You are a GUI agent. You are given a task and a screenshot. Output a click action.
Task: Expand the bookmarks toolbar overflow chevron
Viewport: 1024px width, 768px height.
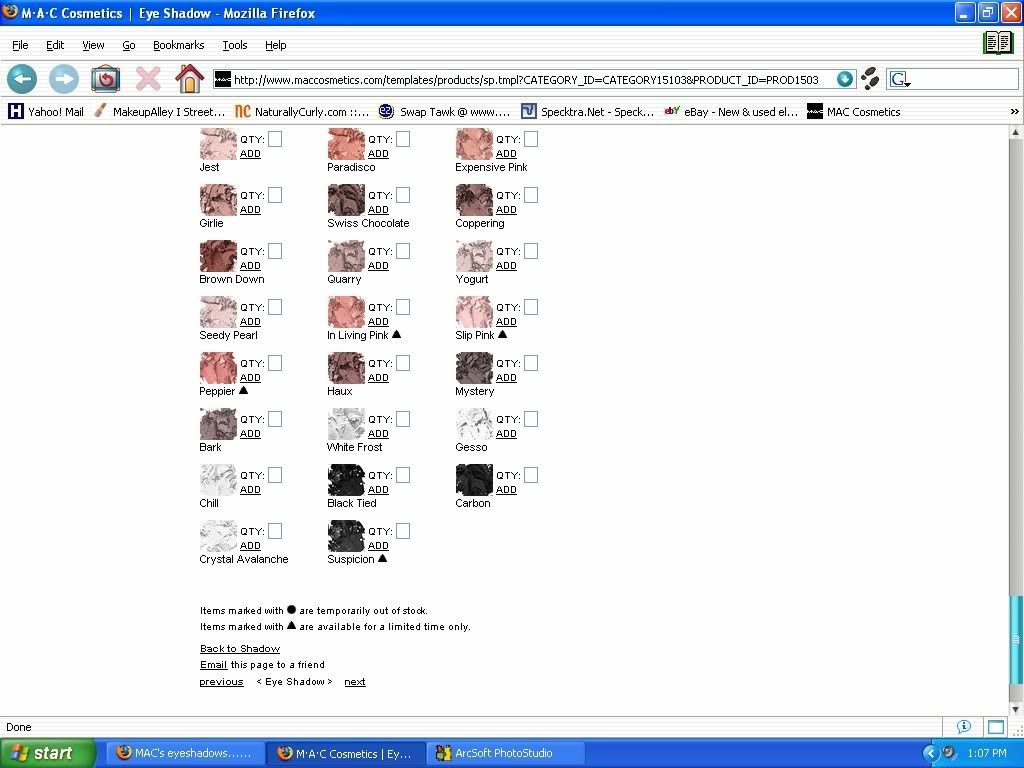click(1014, 112)
